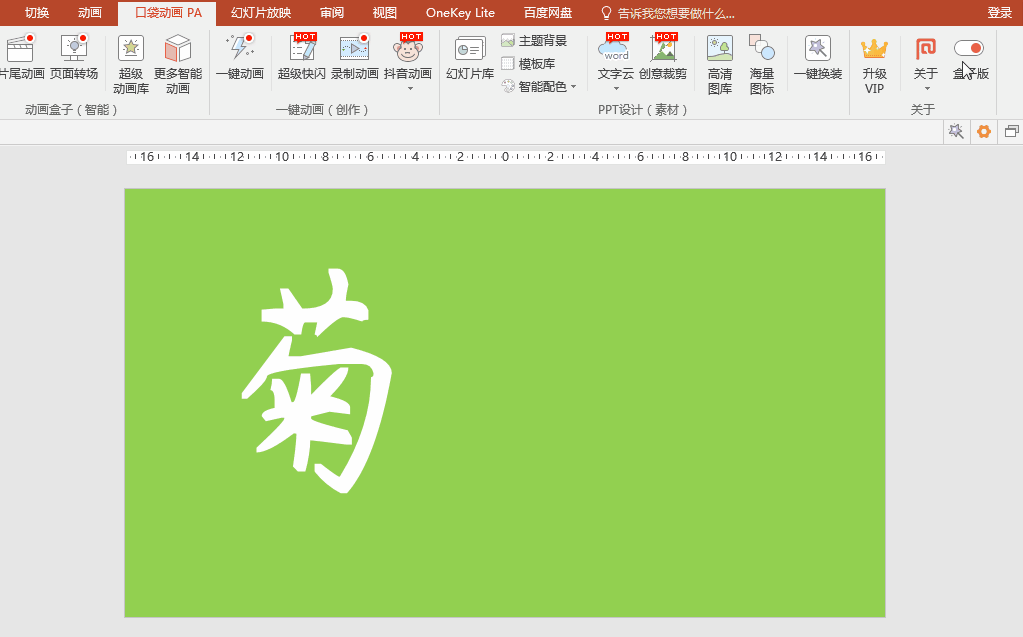Launch the 超级快闪 quick flash tool
Screen dimensions: 1023x637
300,62
